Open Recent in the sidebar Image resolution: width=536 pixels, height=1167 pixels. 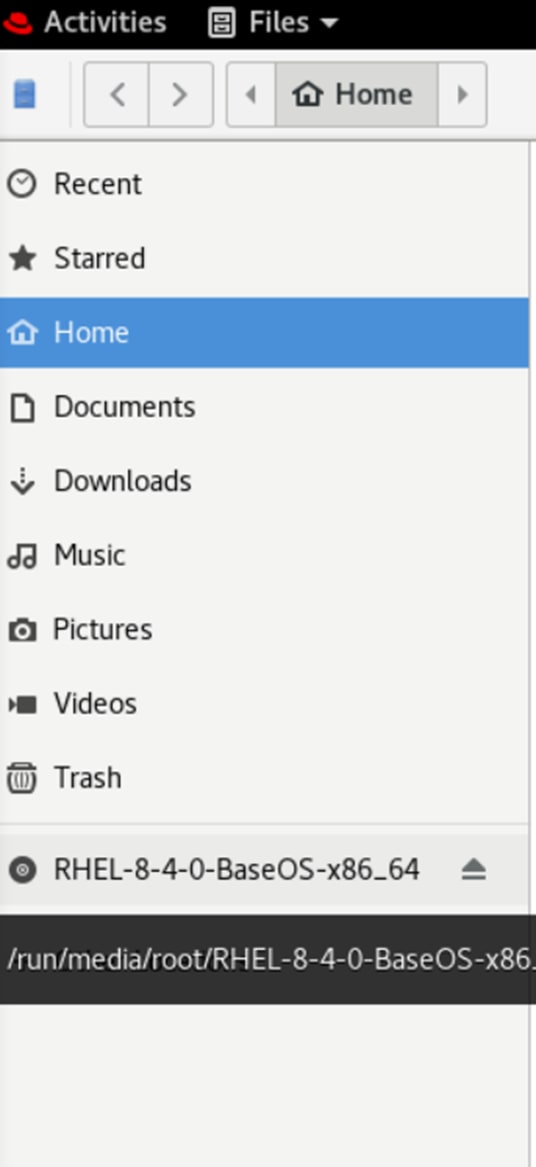point(264,184)
